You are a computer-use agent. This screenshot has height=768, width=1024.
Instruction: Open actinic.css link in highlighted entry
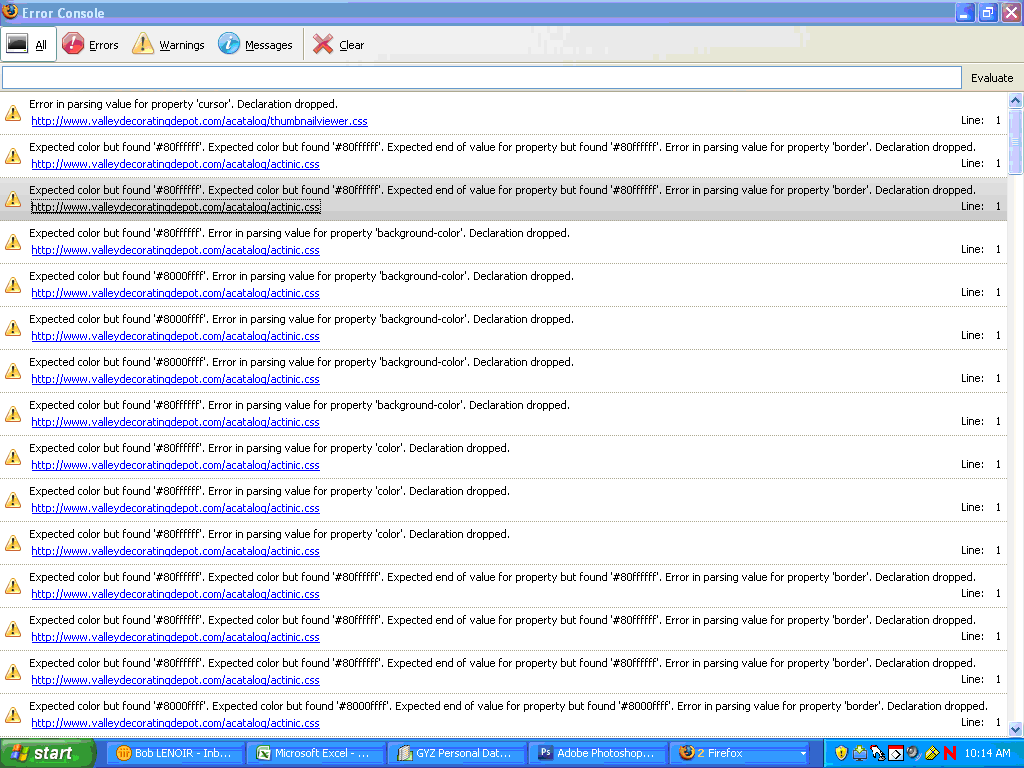[175, 207]
